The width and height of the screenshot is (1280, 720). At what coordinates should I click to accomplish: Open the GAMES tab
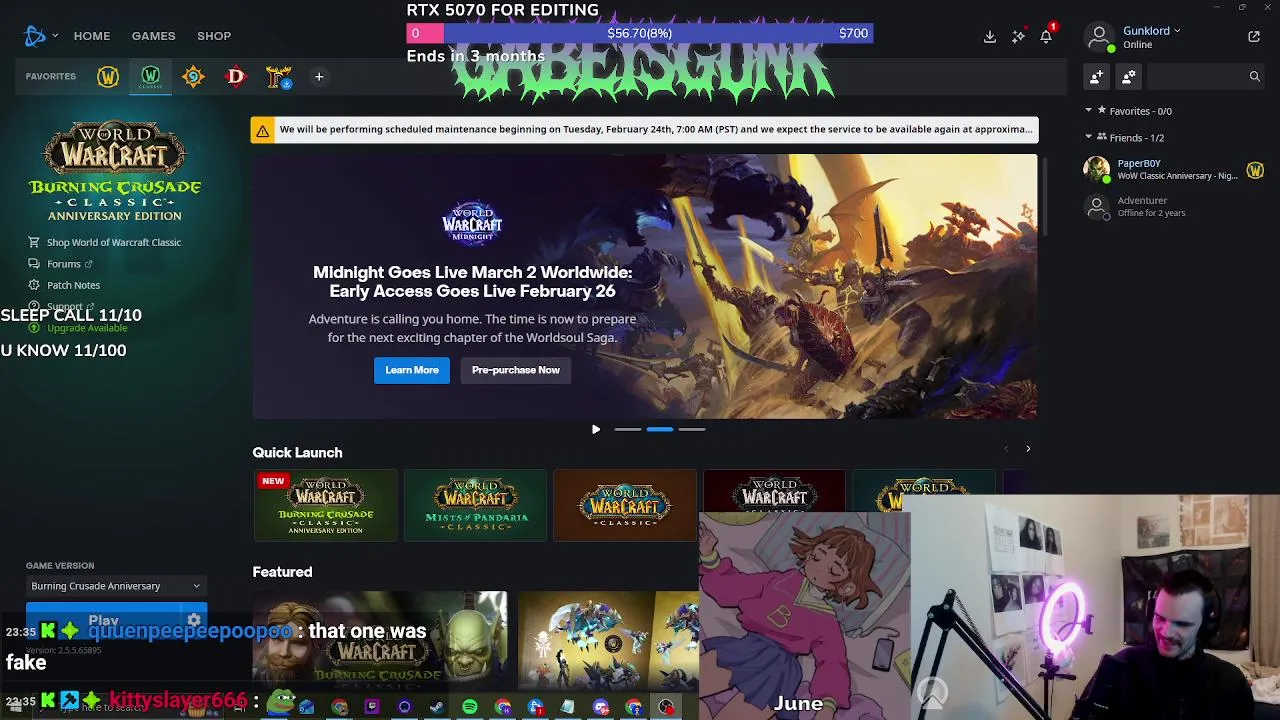(153, 36)
